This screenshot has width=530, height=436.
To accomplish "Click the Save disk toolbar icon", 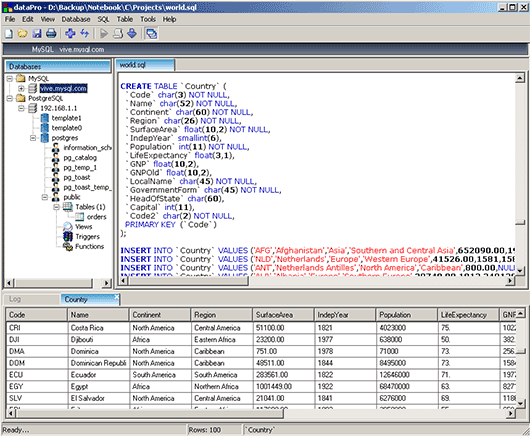I will (37, 33).
